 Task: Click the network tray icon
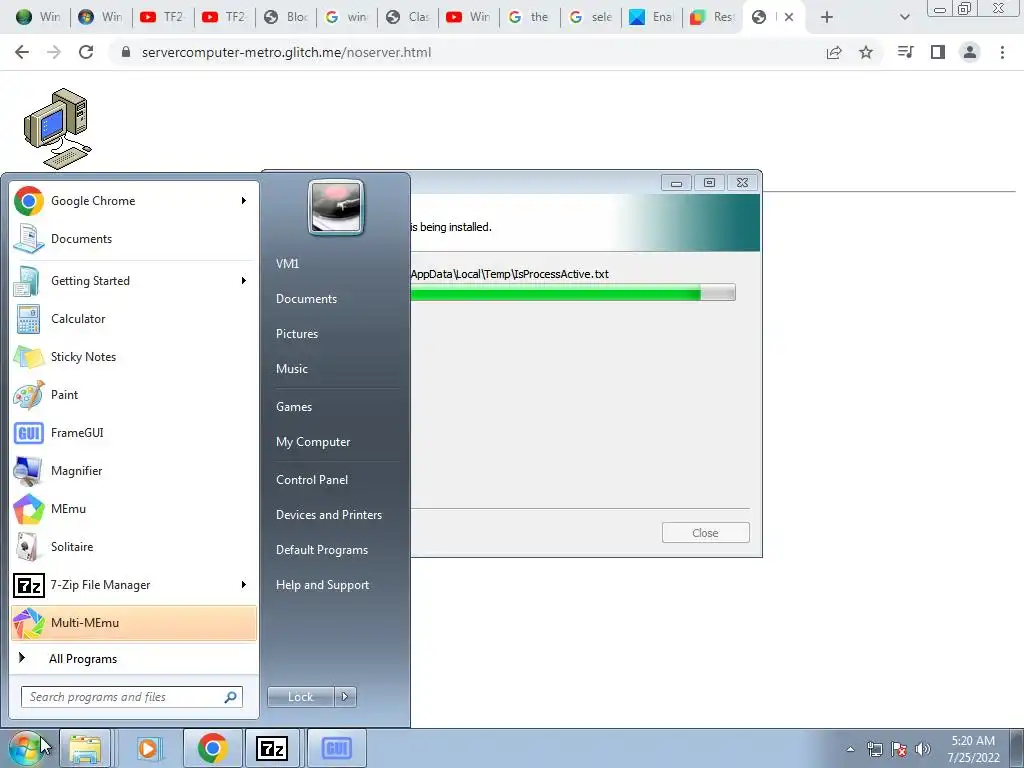874,749
